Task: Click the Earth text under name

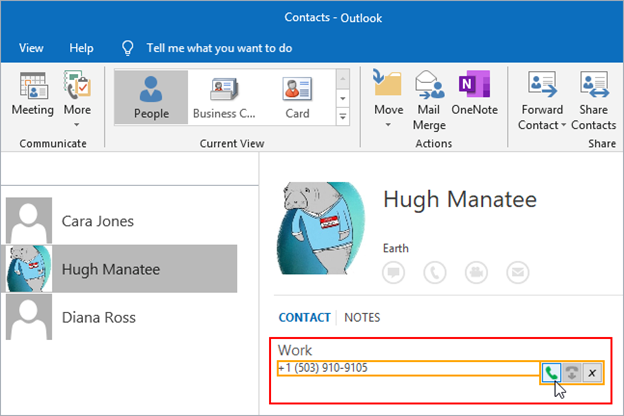Action: (x=396, y=248)
